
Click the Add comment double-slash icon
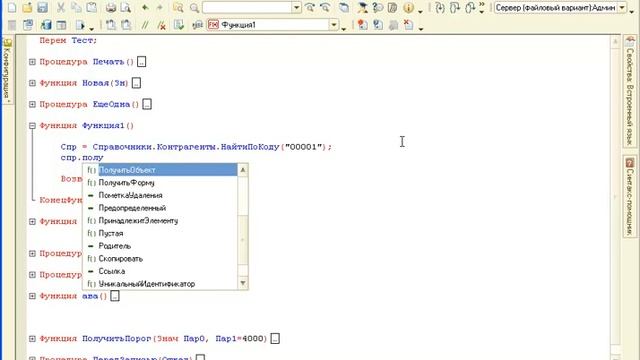point(145,25)
